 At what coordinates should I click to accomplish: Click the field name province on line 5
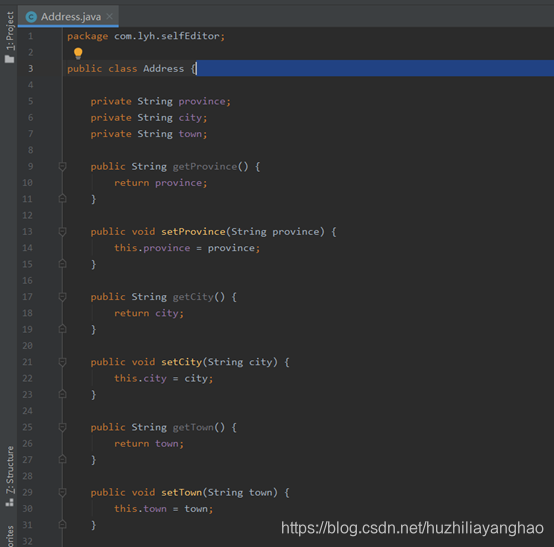coord(202,101)
